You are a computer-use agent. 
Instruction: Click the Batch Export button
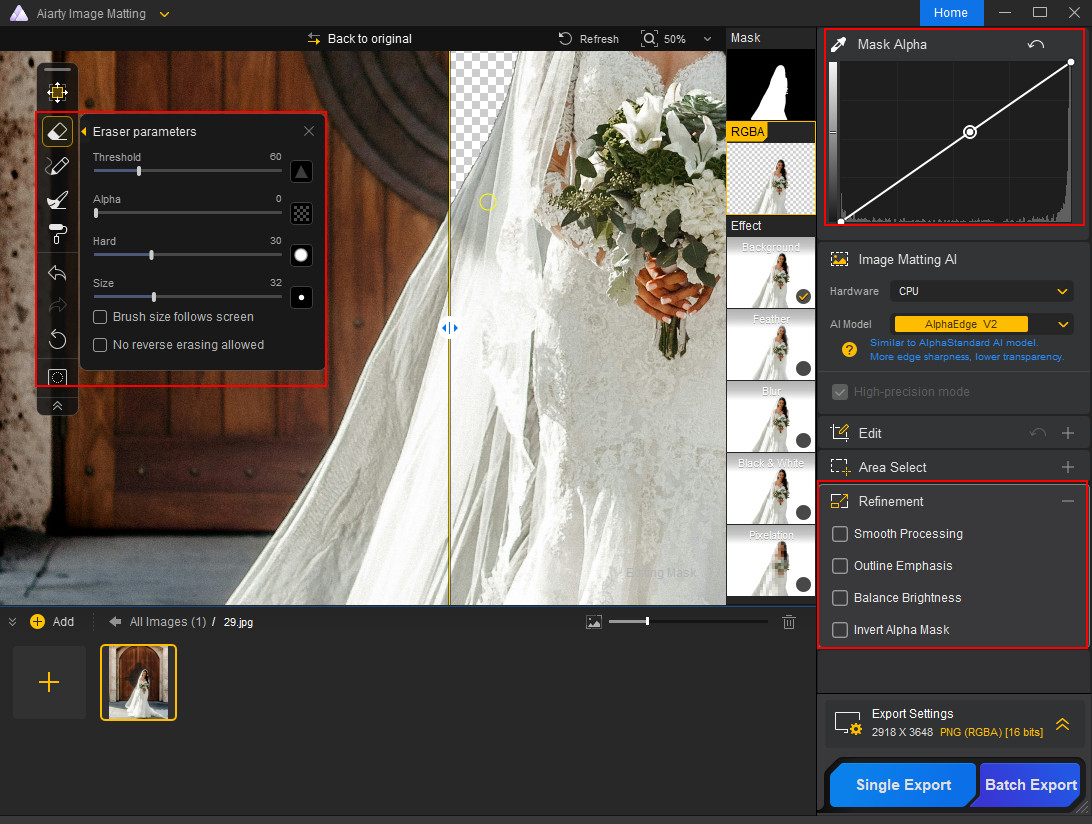pos(1031,785)
